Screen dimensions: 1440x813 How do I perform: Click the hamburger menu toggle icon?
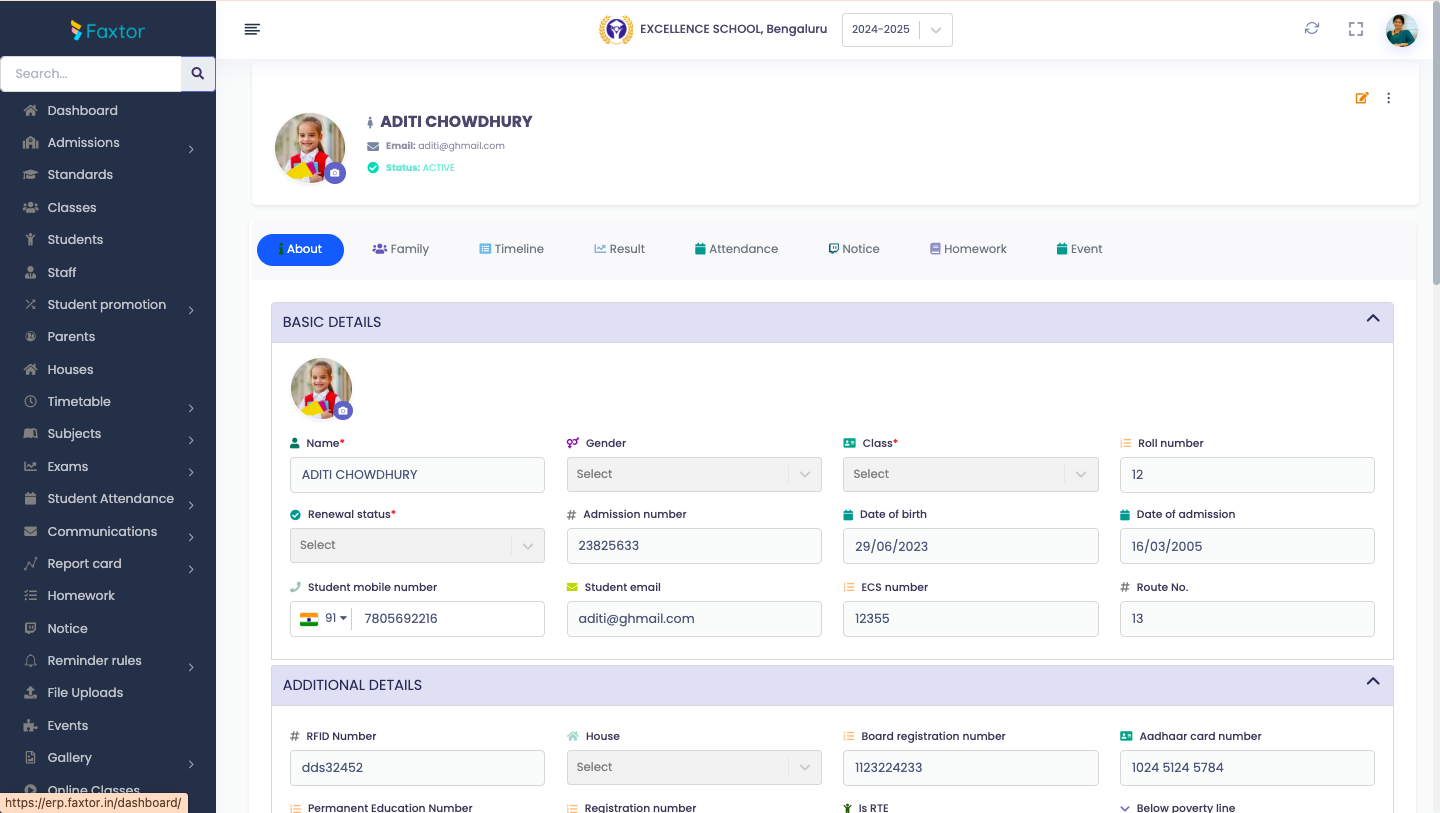point(252,29)
